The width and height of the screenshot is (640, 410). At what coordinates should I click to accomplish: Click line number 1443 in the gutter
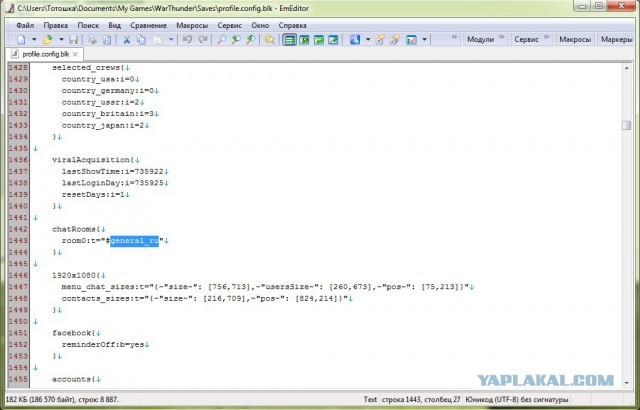[18, 241]
